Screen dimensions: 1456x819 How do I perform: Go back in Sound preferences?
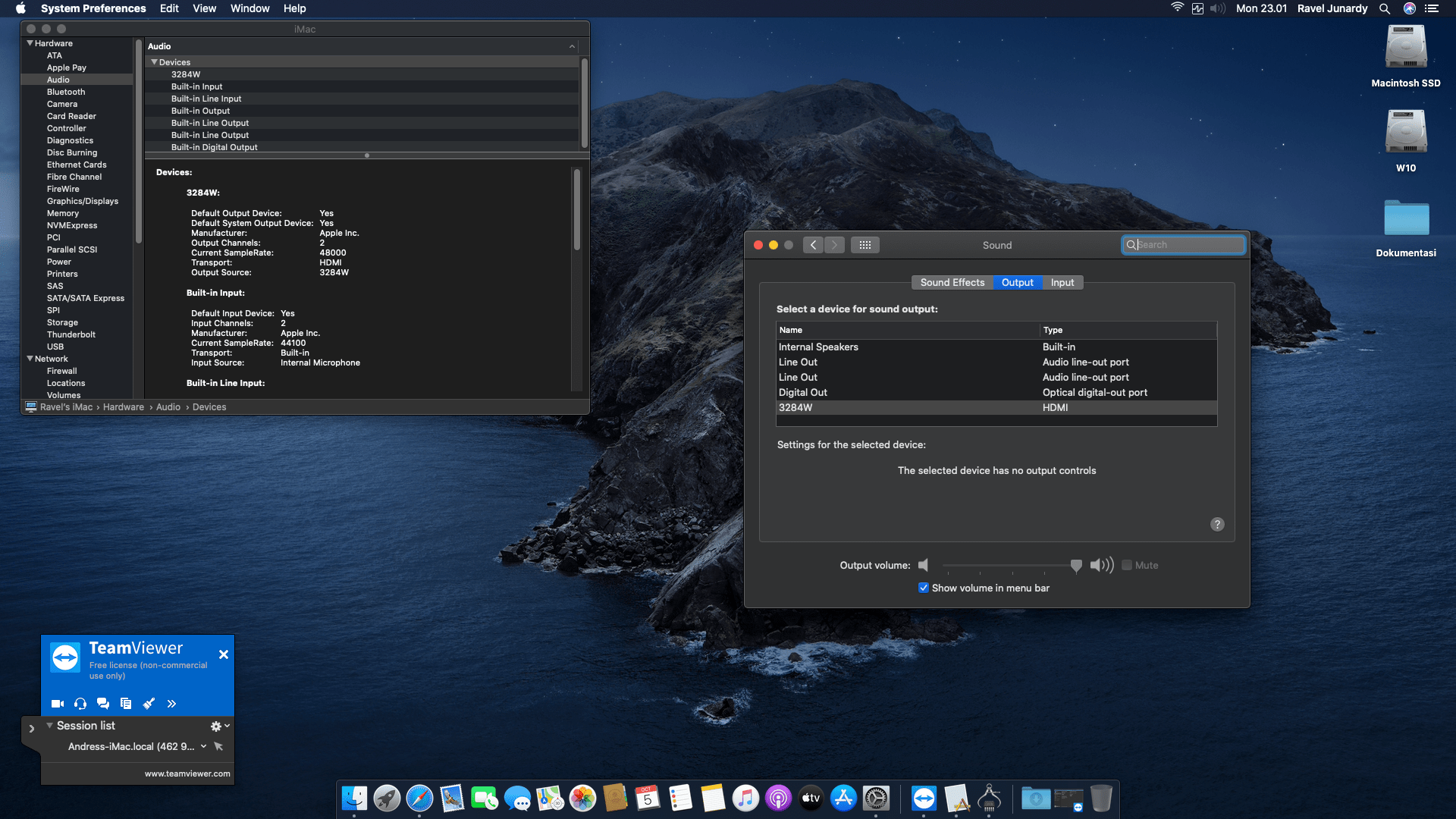813,245
